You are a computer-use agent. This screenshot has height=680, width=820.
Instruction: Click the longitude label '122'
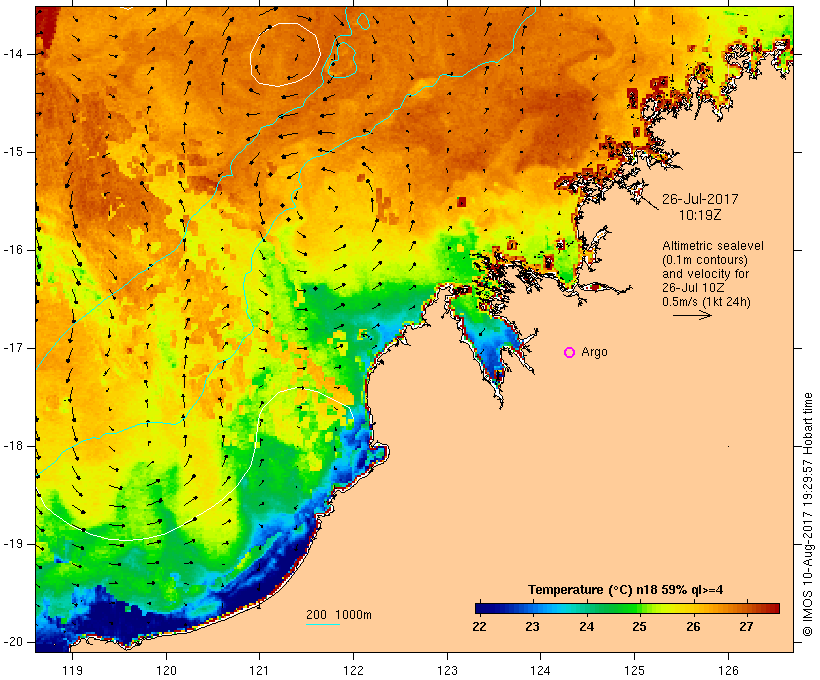[x=353, y=670]
